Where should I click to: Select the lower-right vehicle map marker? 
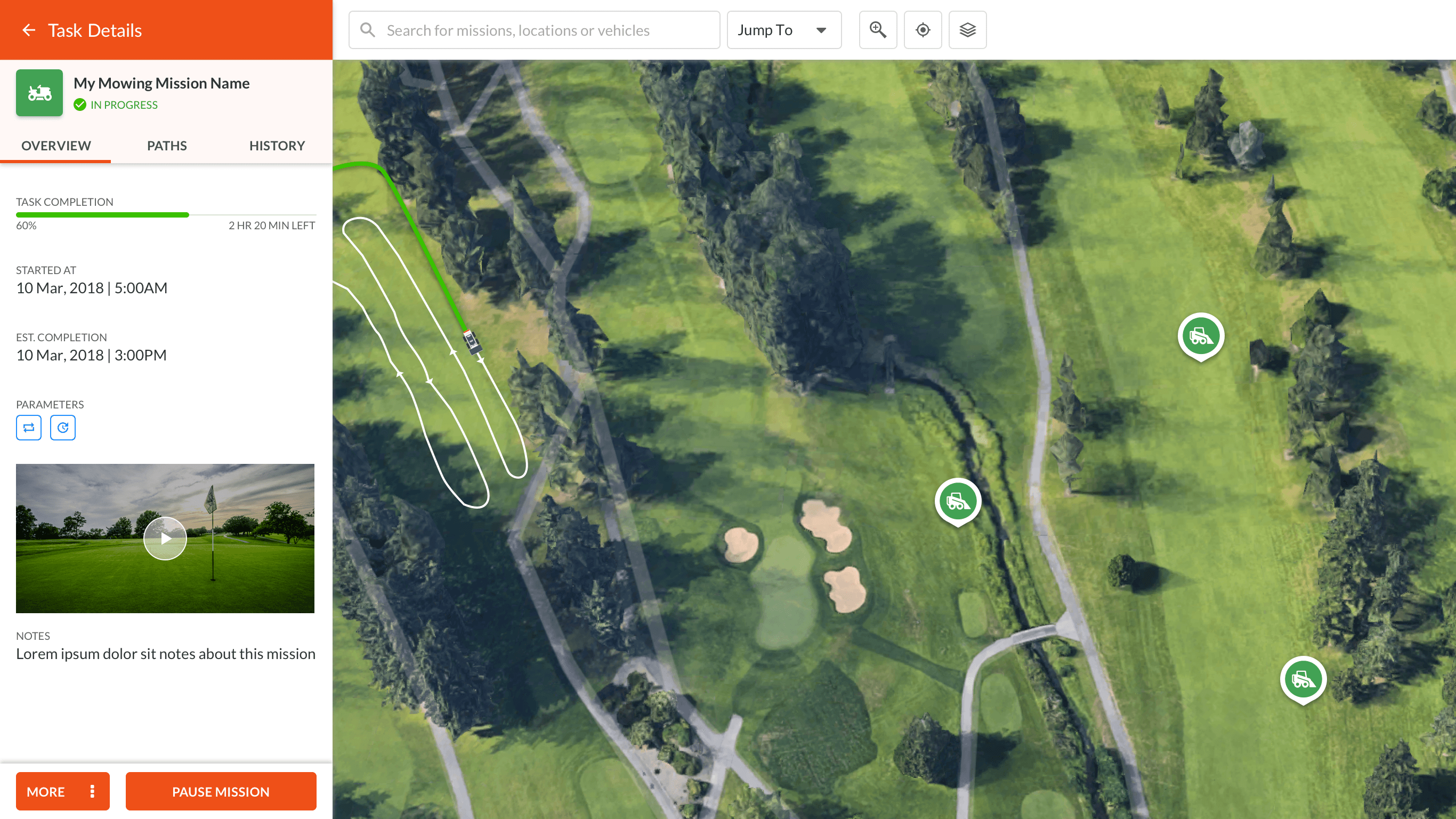[1303, 679]
